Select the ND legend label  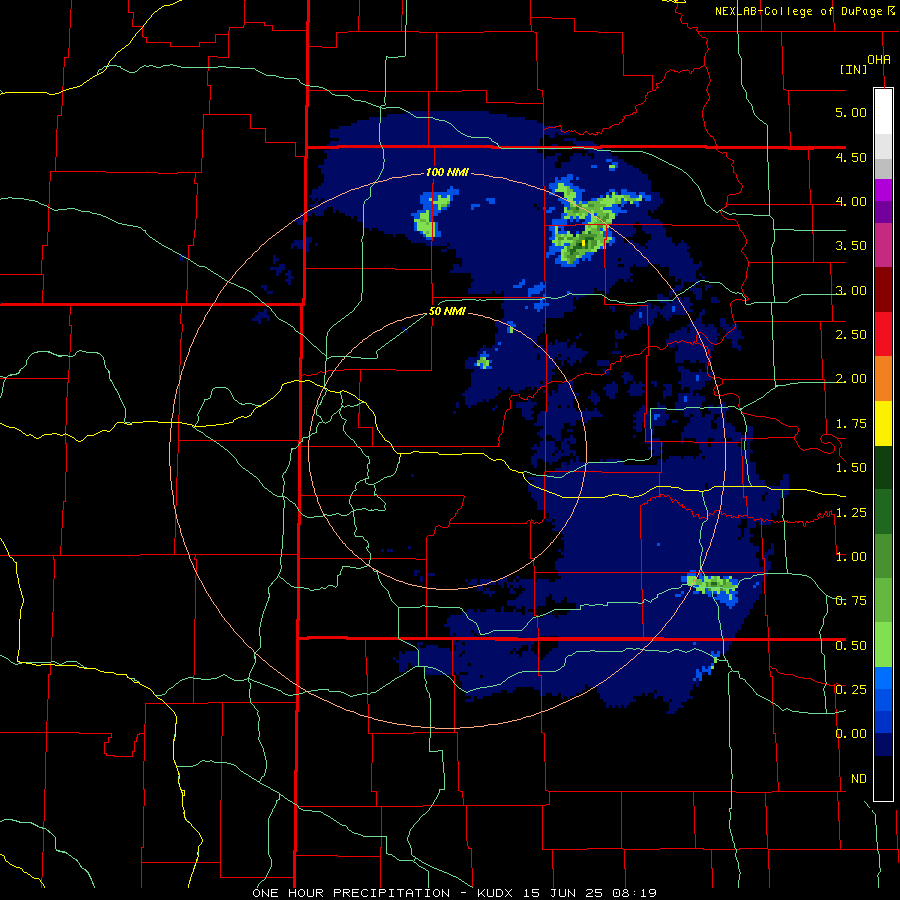[x=859, y=779]
